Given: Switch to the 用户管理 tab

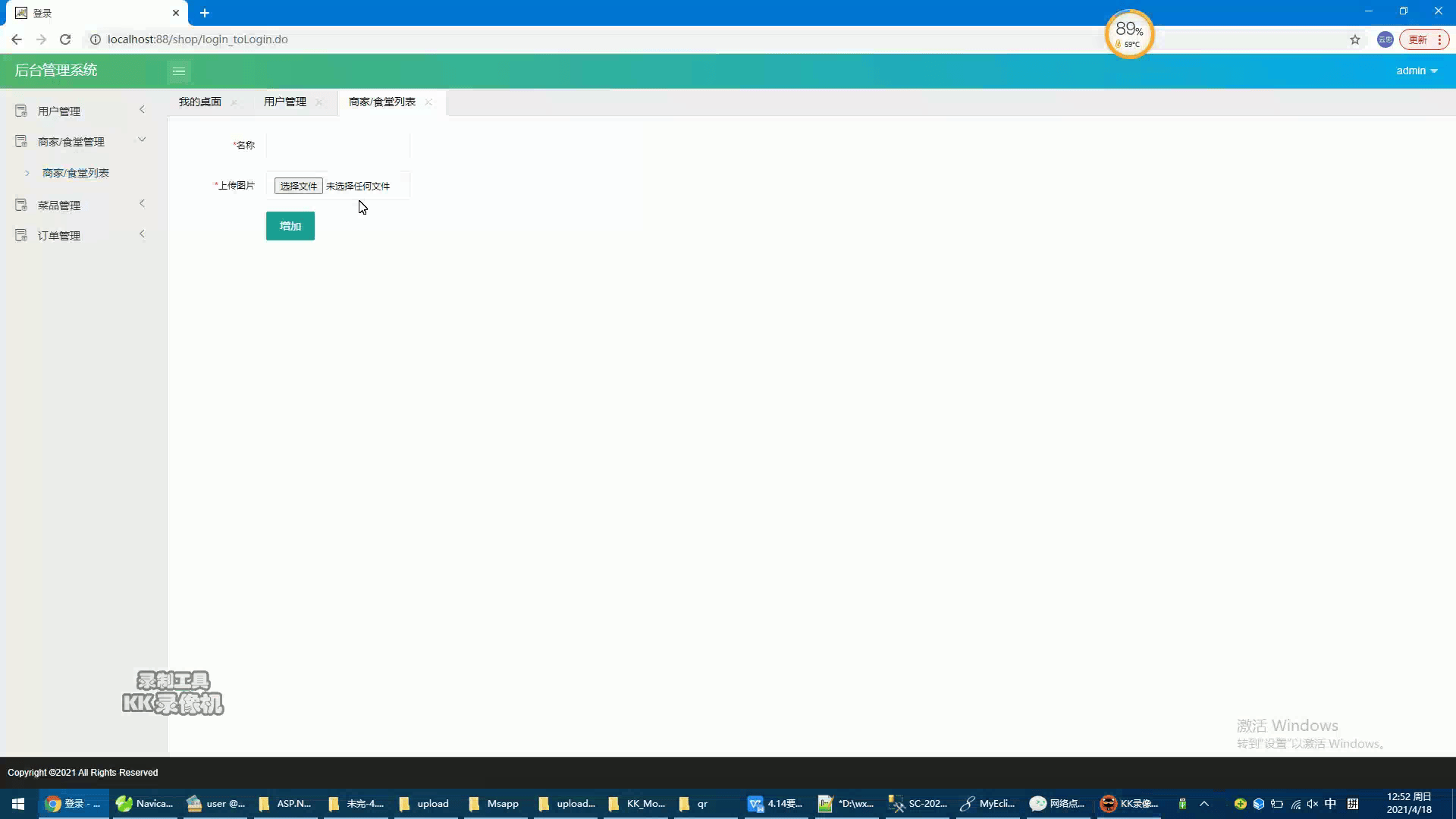Looking at the screenshot, I should click(x=285, y=102).
